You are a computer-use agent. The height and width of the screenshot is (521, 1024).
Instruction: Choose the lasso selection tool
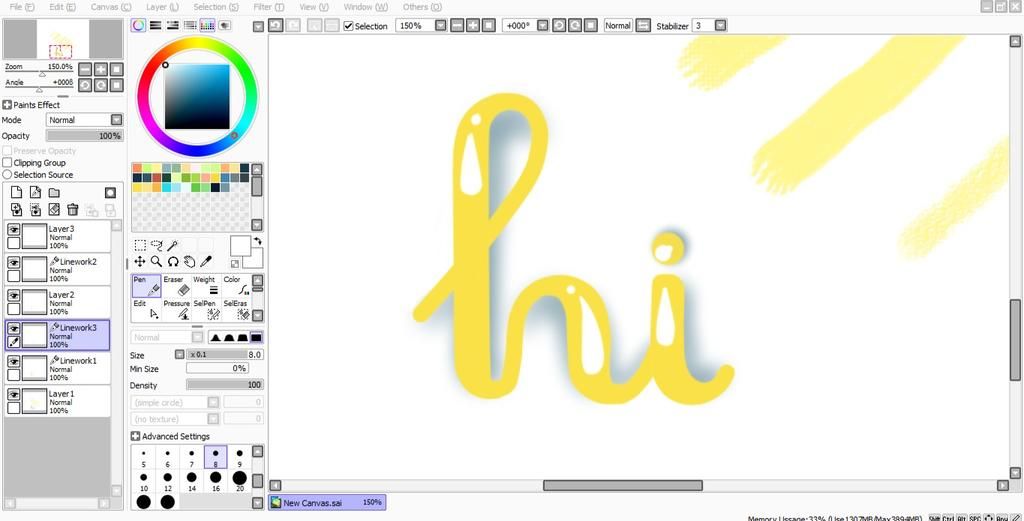coord(156,245)
